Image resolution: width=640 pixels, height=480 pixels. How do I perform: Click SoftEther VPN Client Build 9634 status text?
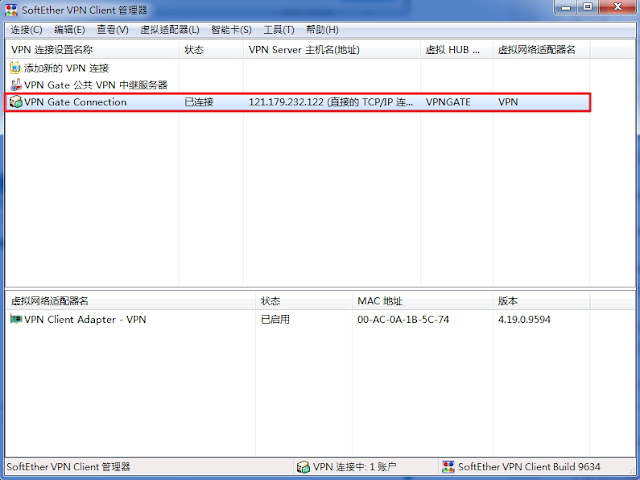(x=529, y=467)
